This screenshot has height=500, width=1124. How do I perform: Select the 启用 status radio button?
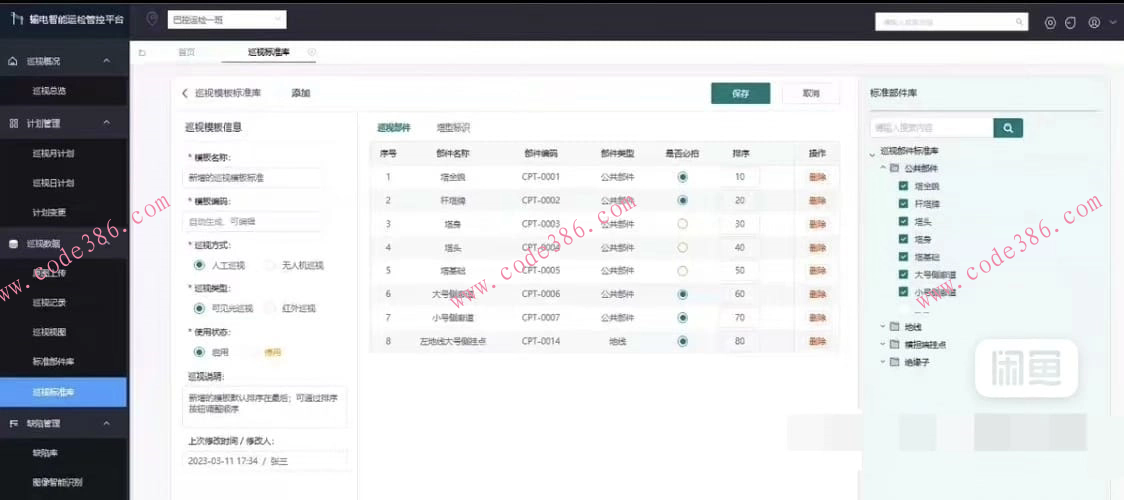(x=199, y=352)
